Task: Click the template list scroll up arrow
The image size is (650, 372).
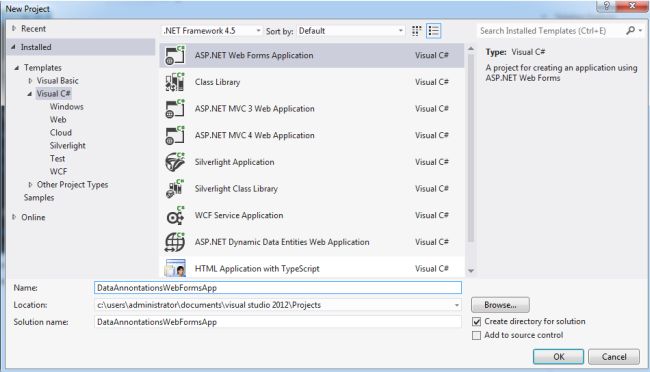Action: coord(471,49)
